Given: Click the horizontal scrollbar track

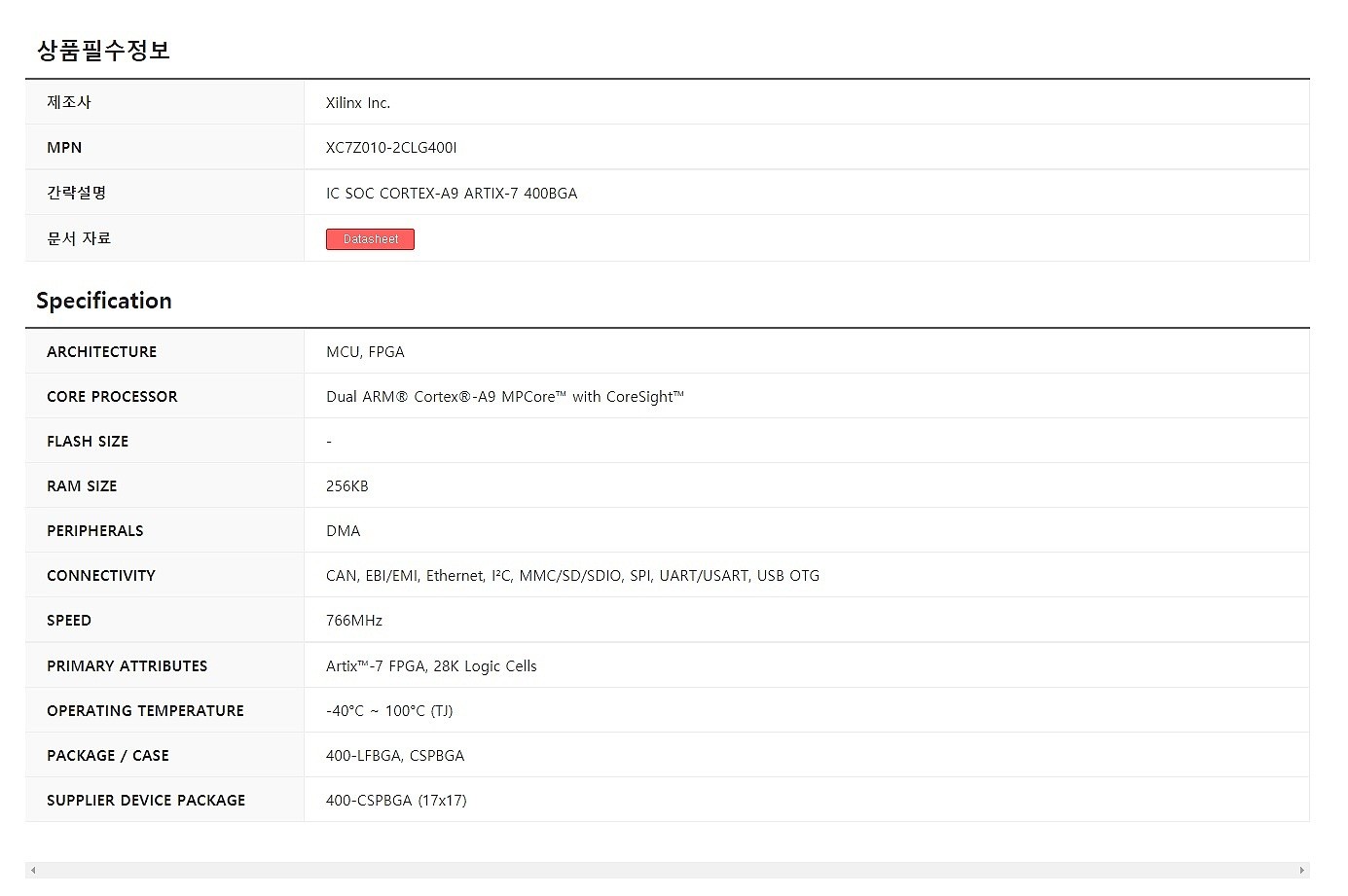Looking at the screenshot, I should 668,870.
